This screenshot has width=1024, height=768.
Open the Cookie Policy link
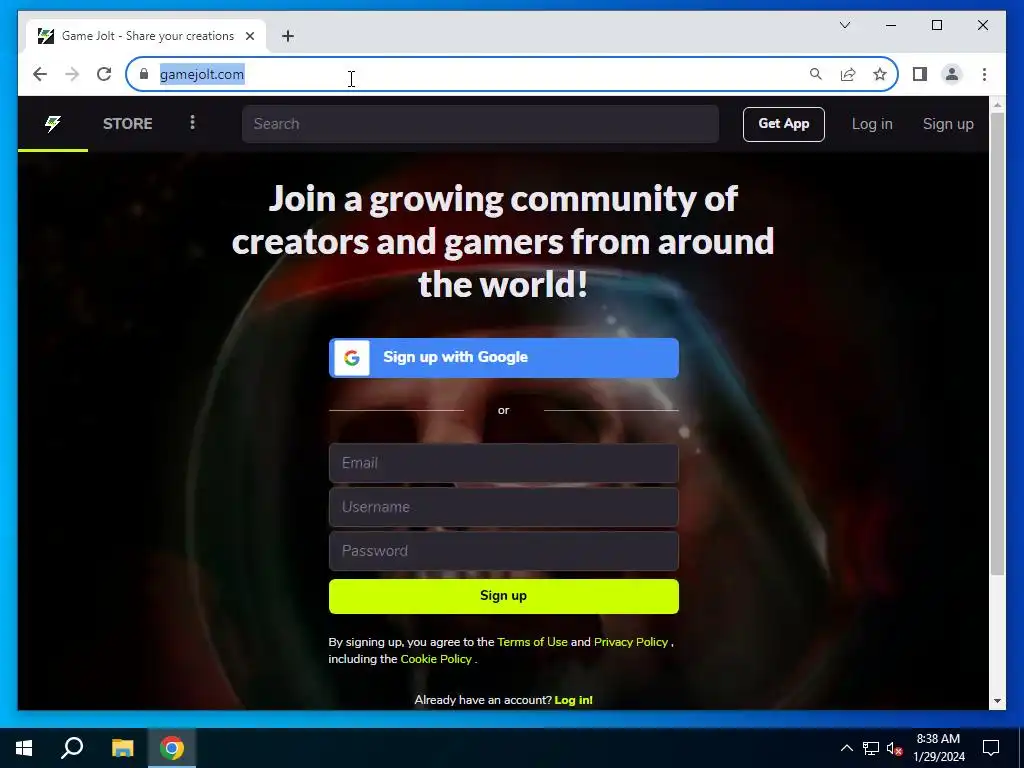[436, 659]
